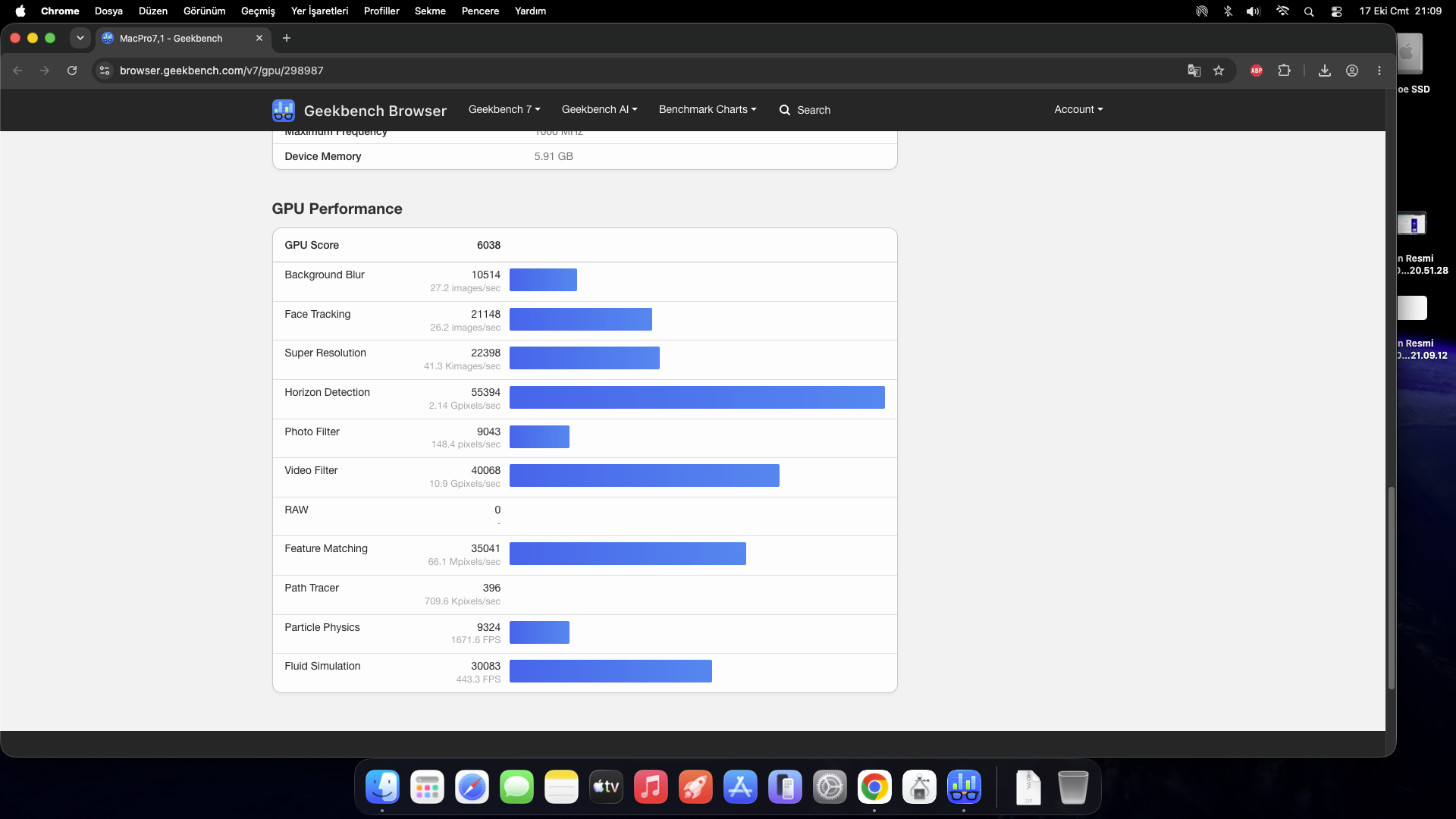
Task: Click the Horizon Detection score bar
Action: pyautogui.click(x=697, y=397)
